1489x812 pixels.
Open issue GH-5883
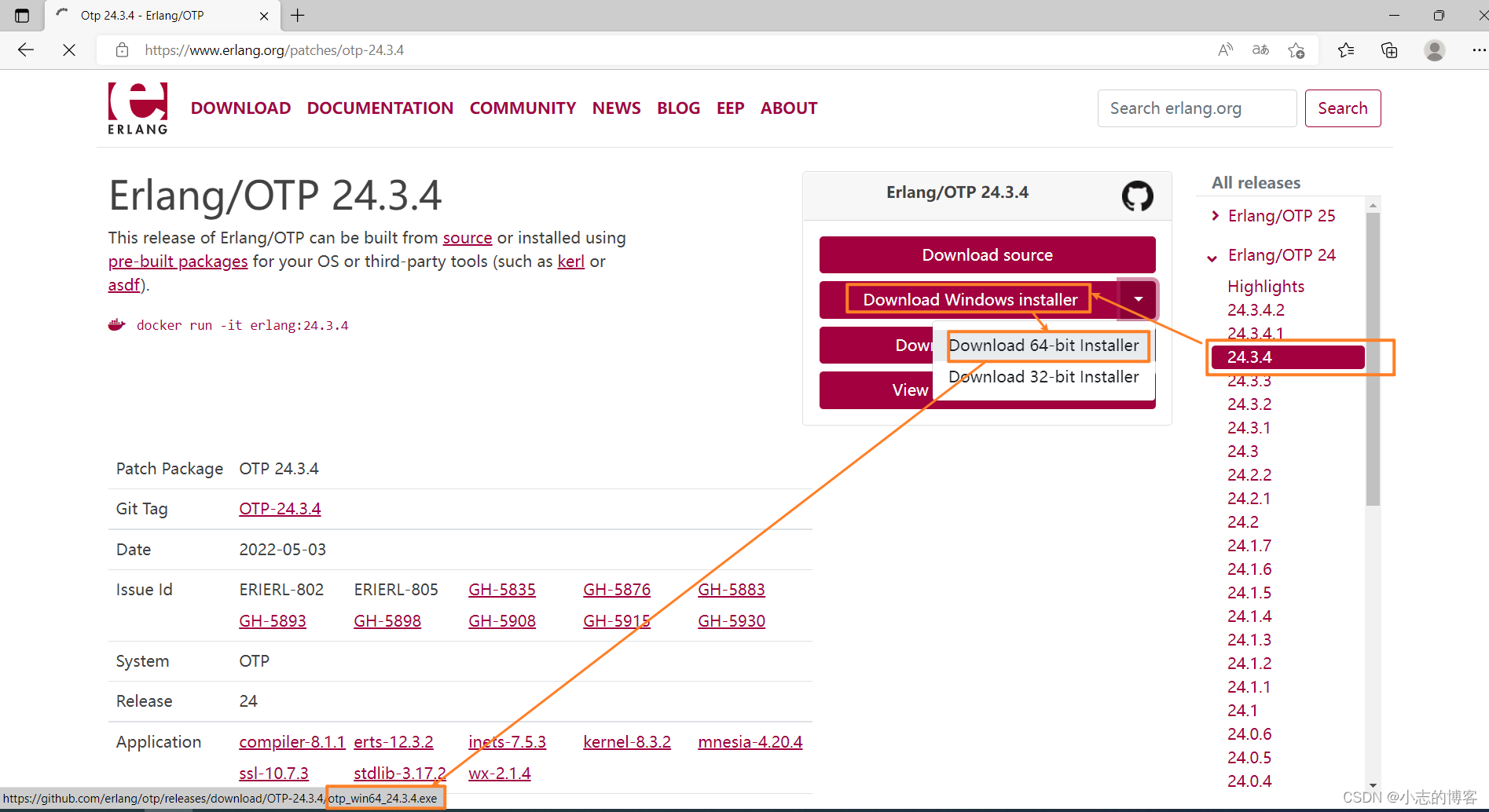(x=732, y=590)
